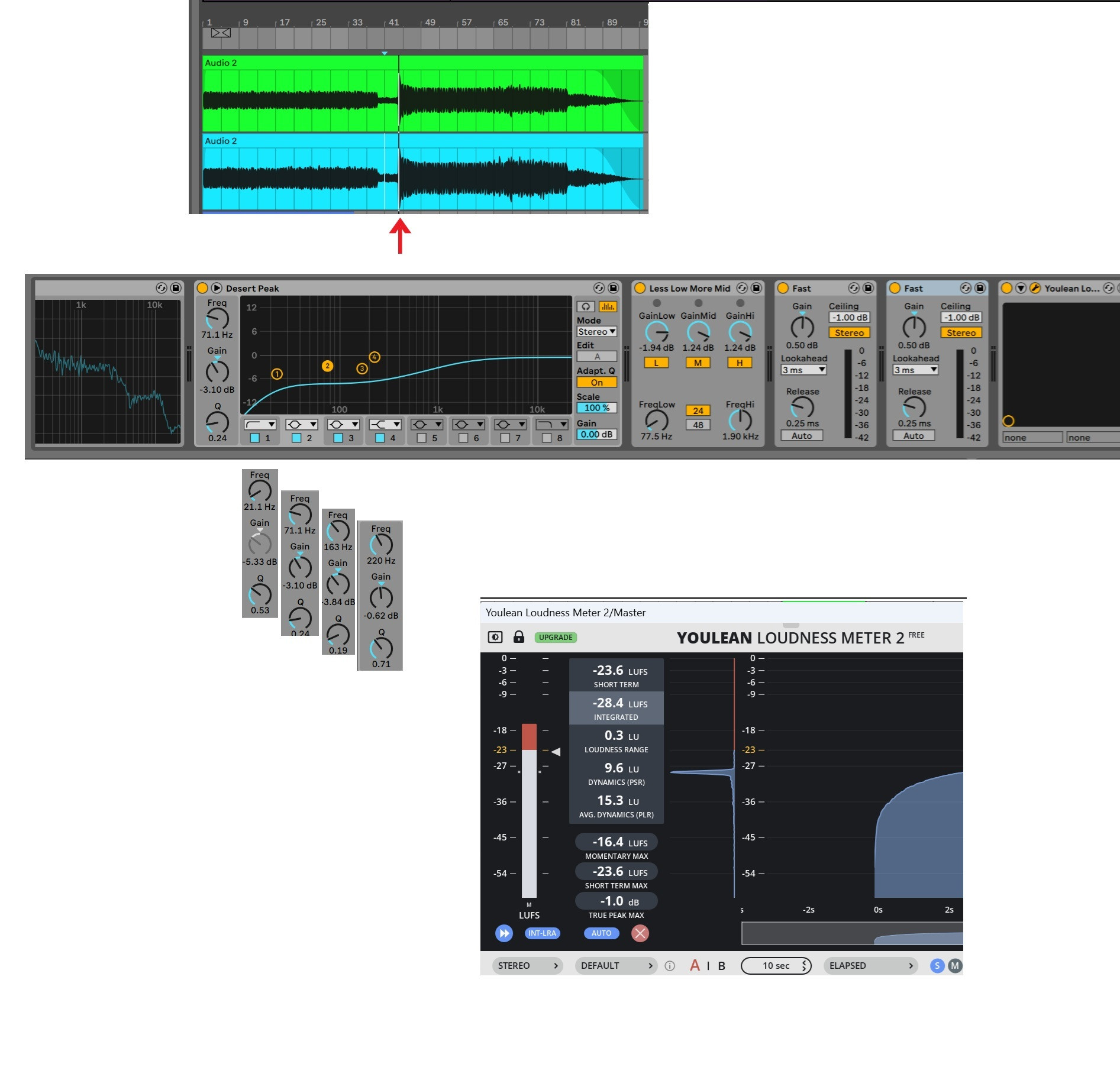Enable second limiter Auto release
This screenshot has height=1080, width=1120.
pyautogui.click(x=914, y=436)
